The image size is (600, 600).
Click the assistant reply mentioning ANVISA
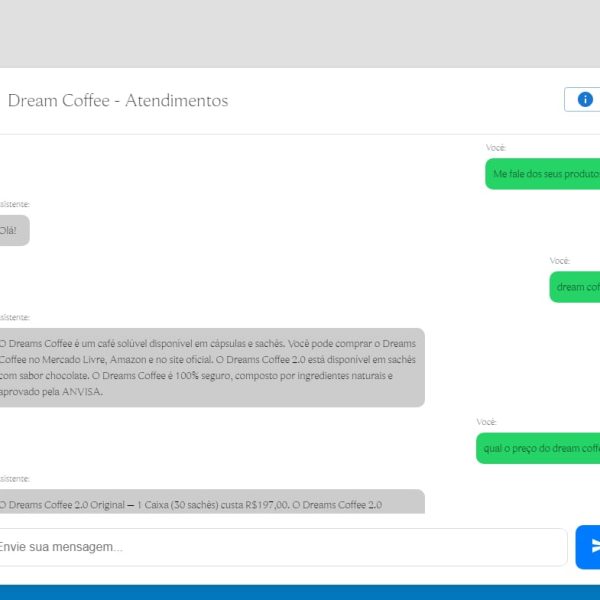click(212, 367)
